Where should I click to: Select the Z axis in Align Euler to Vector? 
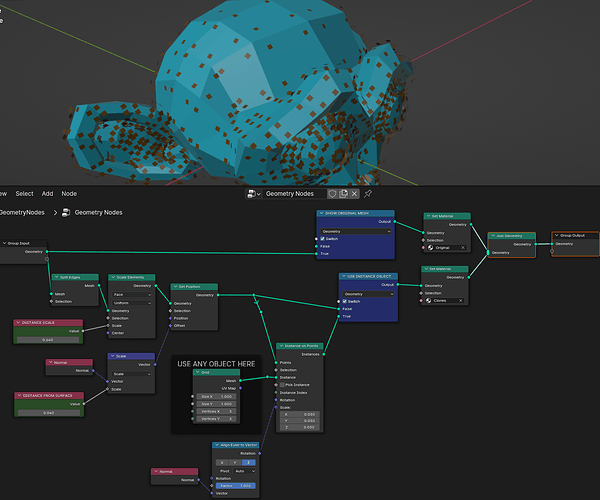pos(248,463)
